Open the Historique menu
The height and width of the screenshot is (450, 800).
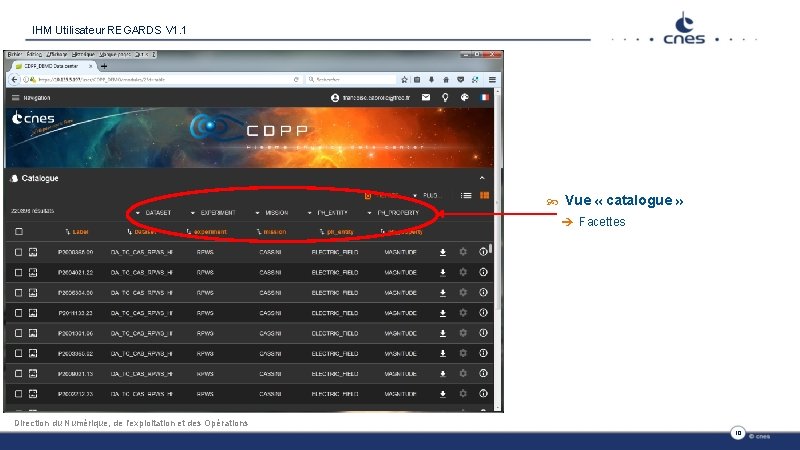(83, 54)
